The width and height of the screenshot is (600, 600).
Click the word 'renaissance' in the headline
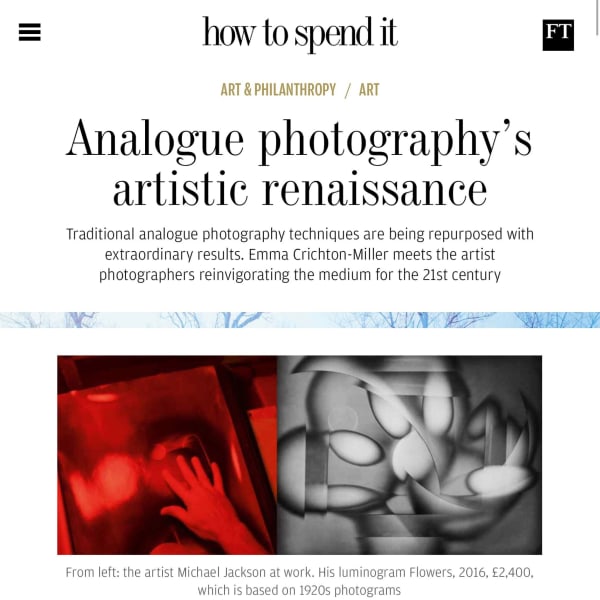(375, 190)
